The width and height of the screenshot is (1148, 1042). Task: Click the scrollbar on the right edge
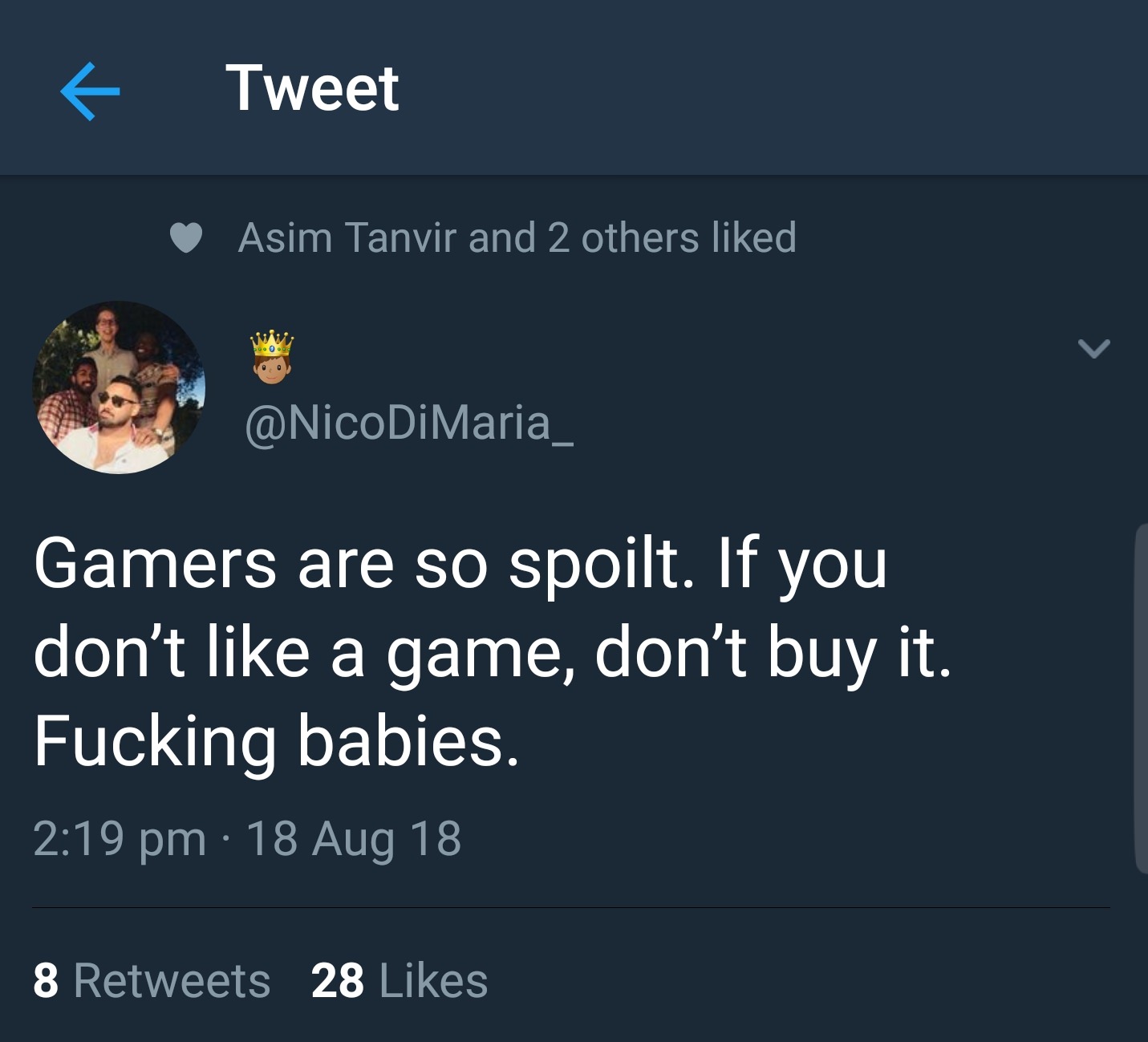pos(1141,698)
